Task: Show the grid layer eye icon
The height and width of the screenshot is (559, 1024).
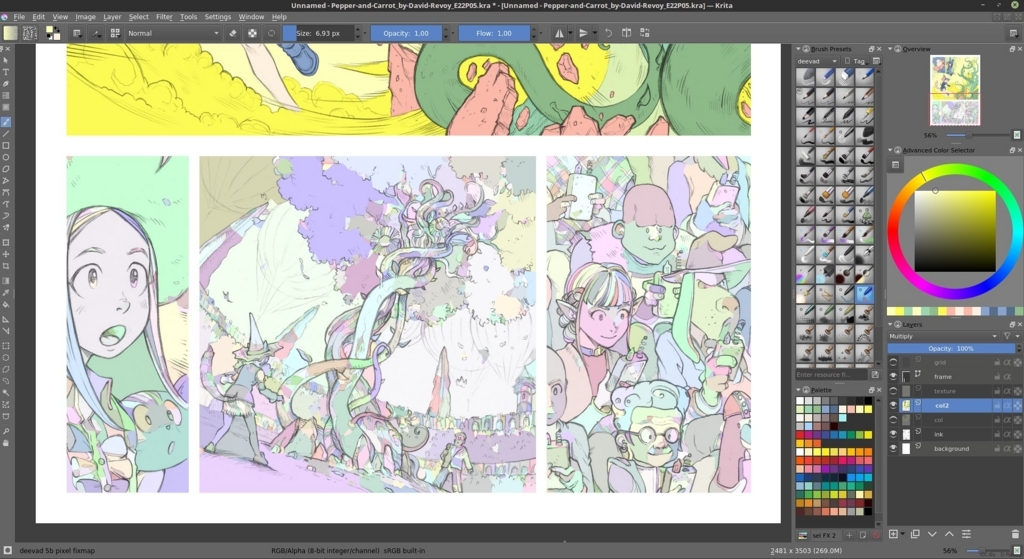Action: tap(893, 362)
